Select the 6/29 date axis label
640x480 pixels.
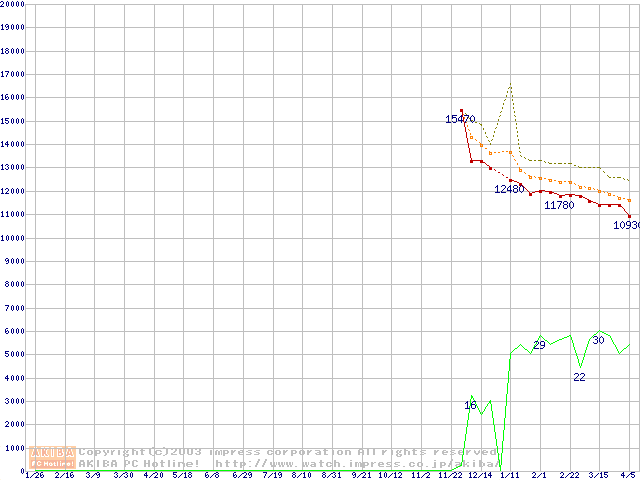[242, 475]
